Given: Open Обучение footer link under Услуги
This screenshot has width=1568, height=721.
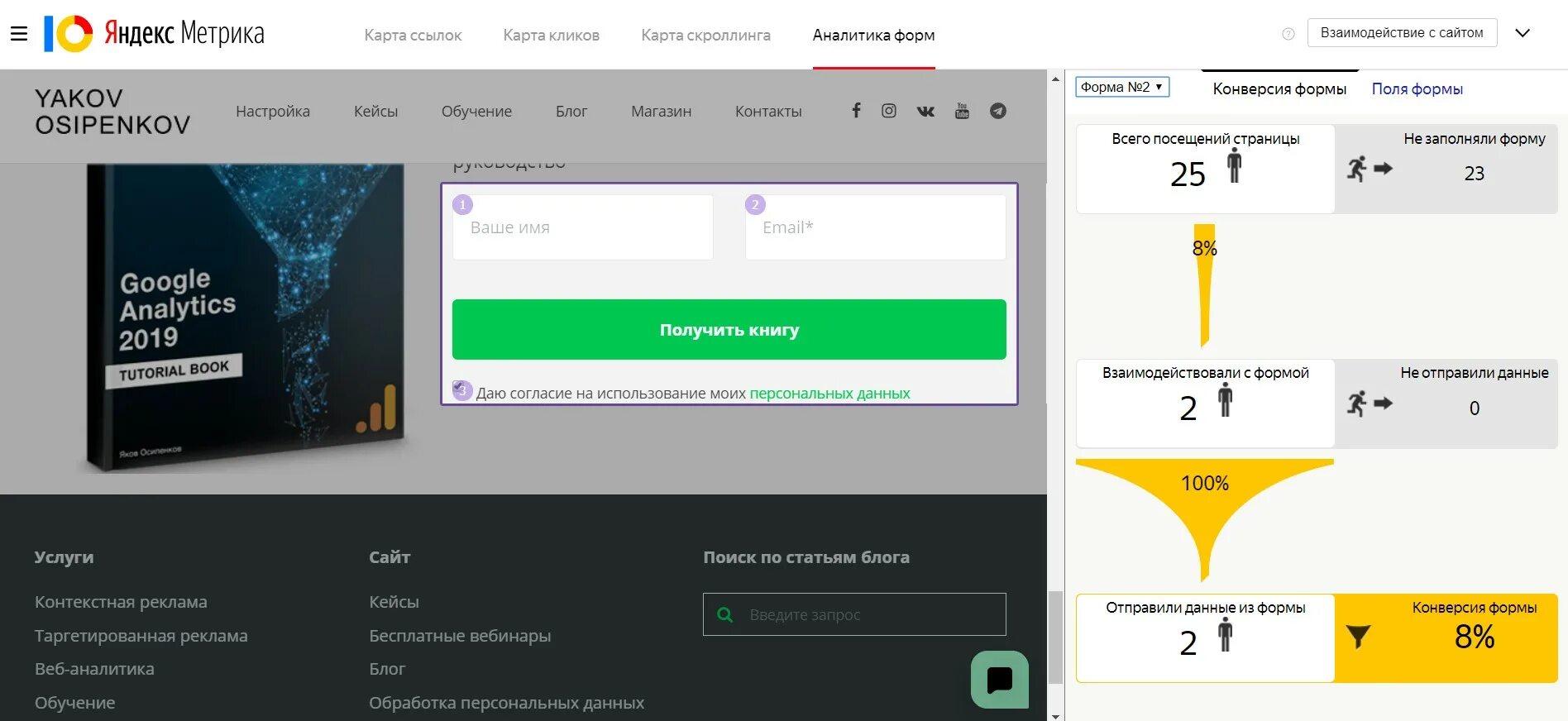Looking at the screenshot, I should click(x=74, y=703).
